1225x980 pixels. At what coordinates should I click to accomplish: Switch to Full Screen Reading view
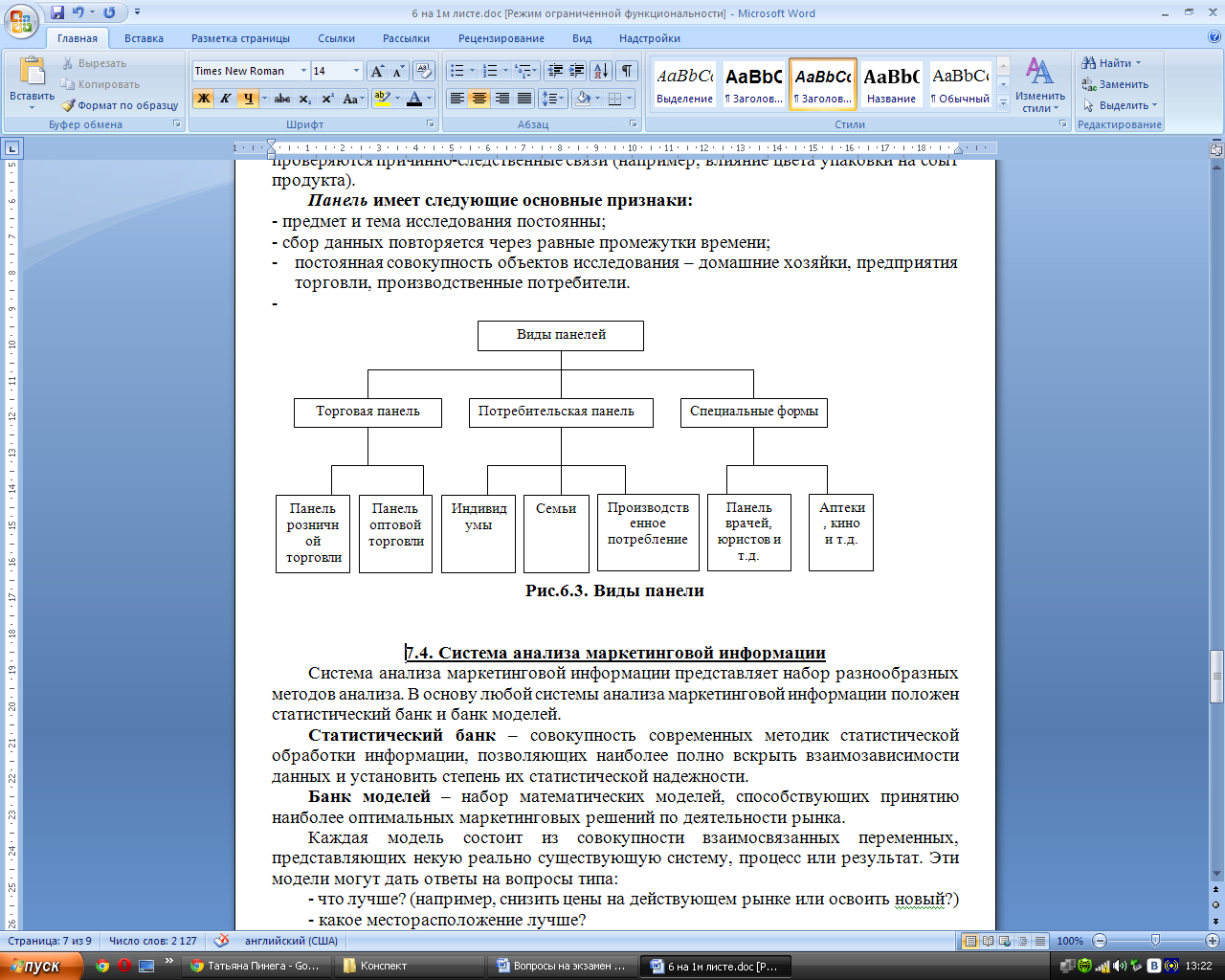click(x=988, y=941)
